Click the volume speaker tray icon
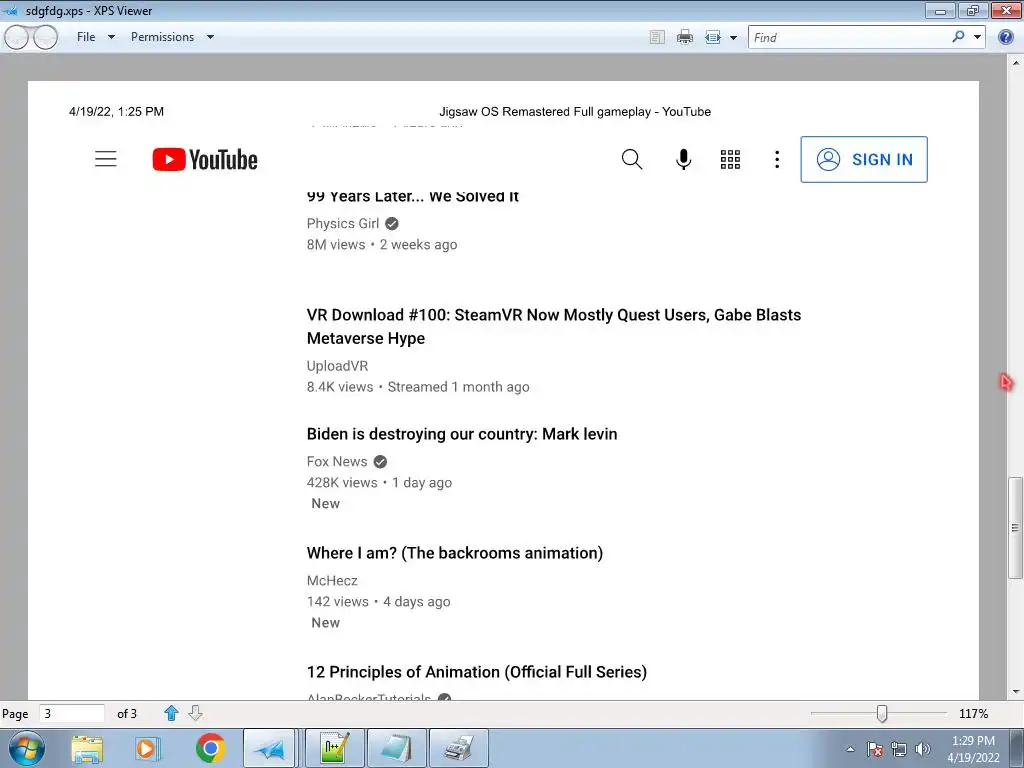The height and width of the screenshot is (768, 1024). tap(923, 749)
